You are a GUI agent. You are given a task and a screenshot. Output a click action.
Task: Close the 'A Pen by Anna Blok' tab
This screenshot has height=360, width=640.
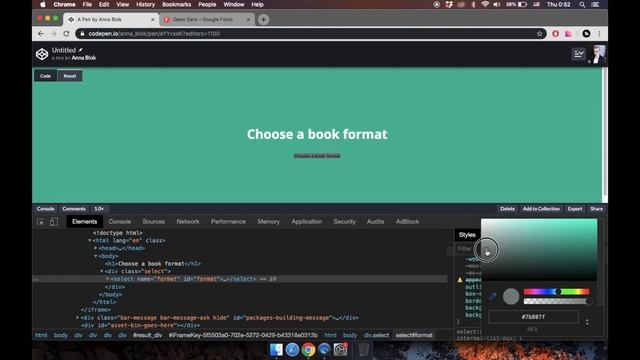coord(153,20)
